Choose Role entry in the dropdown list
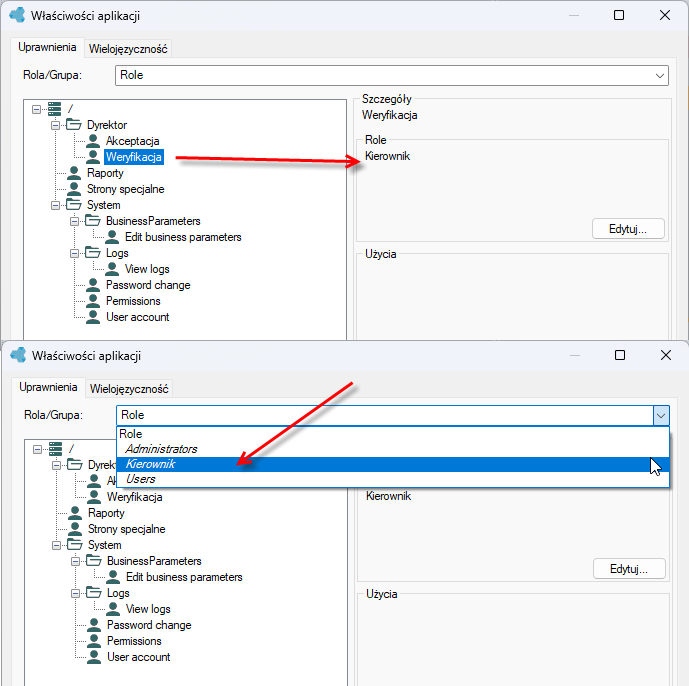689x686 pixels. (393, 434)
